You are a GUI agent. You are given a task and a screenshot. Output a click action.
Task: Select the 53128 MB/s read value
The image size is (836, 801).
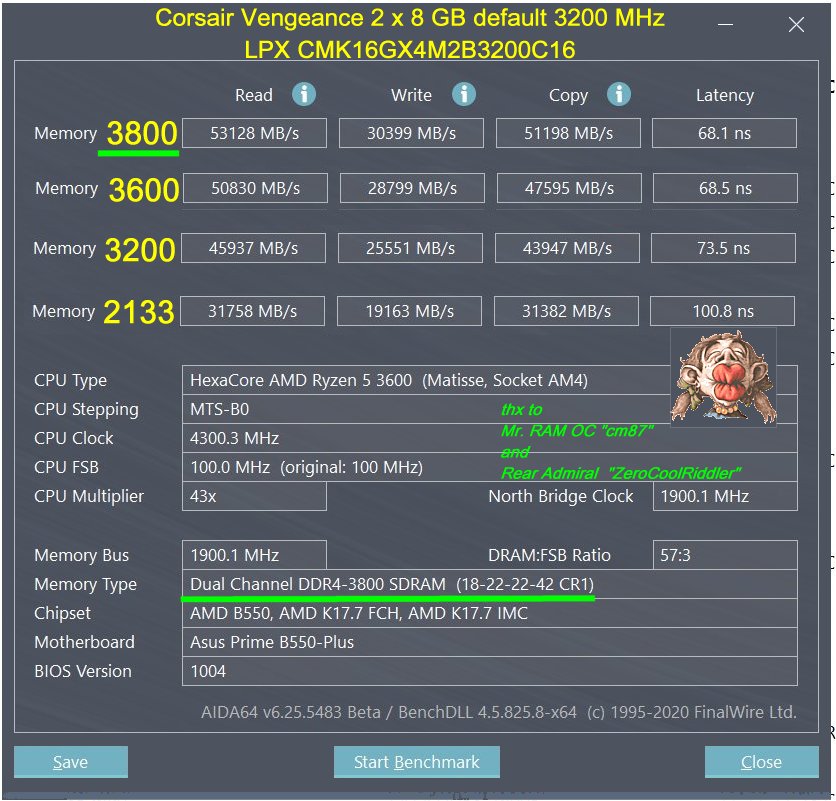click(254, 133)
